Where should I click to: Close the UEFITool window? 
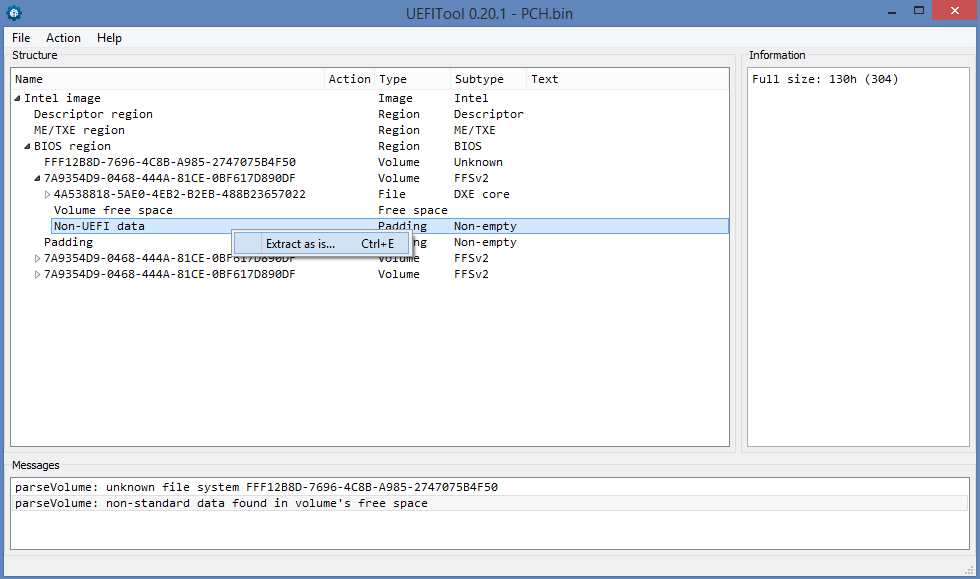point(954,11)
